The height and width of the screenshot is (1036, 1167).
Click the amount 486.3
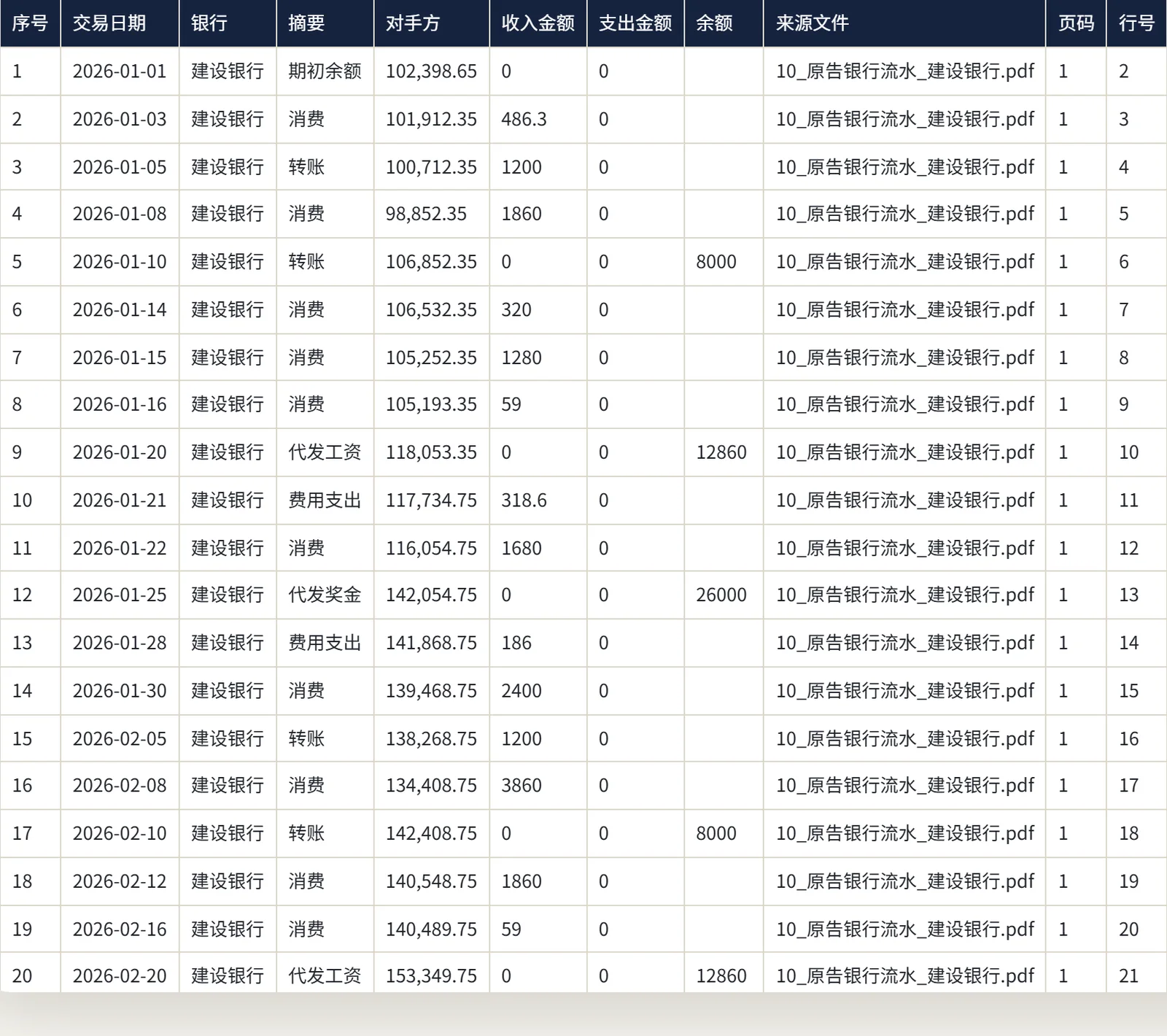[524, 119]
